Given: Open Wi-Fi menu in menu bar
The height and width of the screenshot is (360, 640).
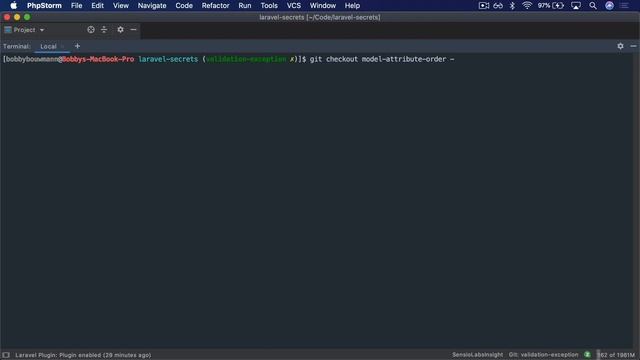Looking at the screenshot, I should (527, 5).
